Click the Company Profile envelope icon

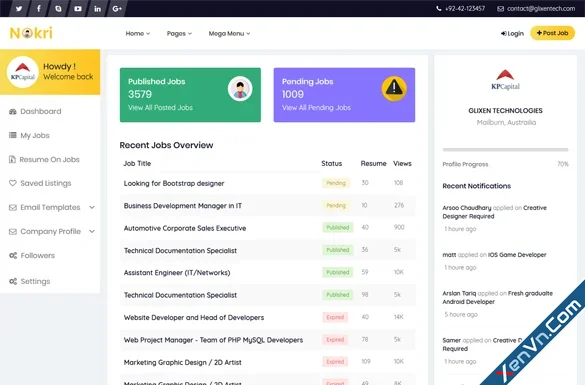tap(13, 232)
